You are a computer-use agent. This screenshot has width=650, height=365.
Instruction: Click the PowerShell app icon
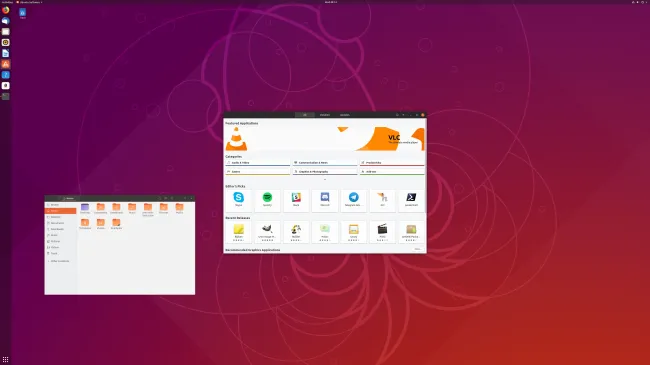tap(411, 200)
